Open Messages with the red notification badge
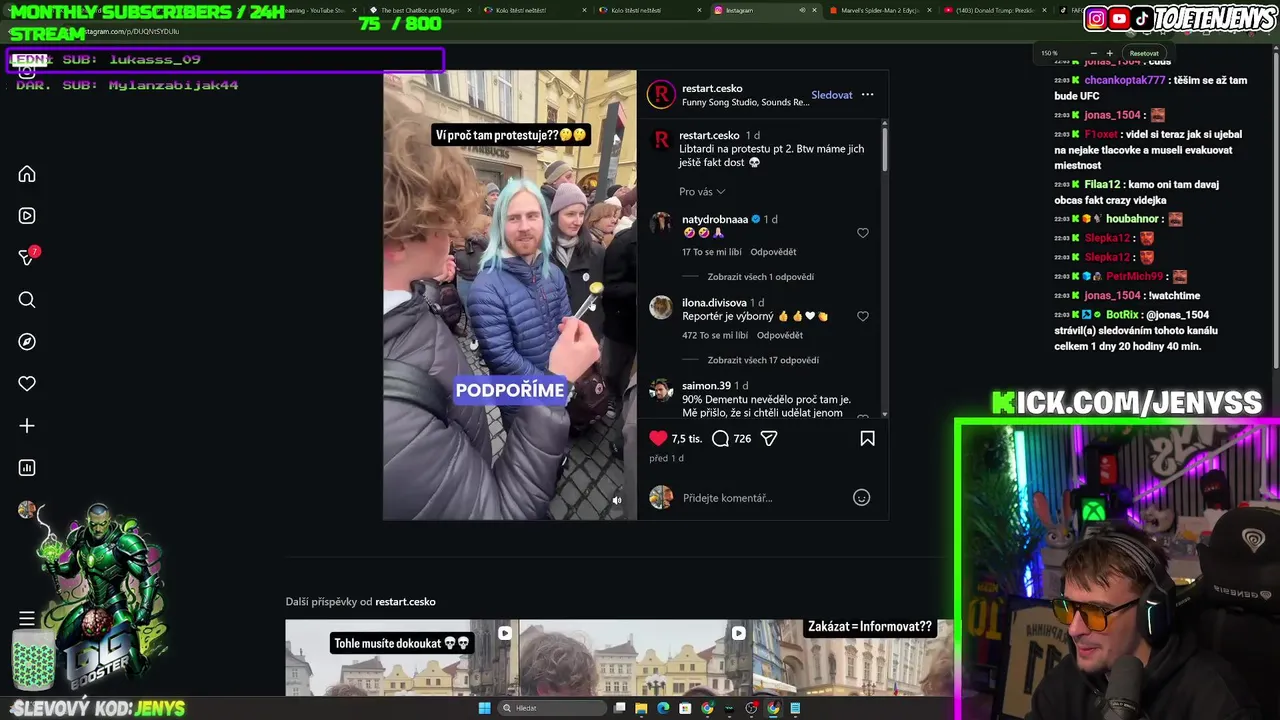The height and width of the screenshot is (720, 1280). pyautogui.click(x=27, y=258)
